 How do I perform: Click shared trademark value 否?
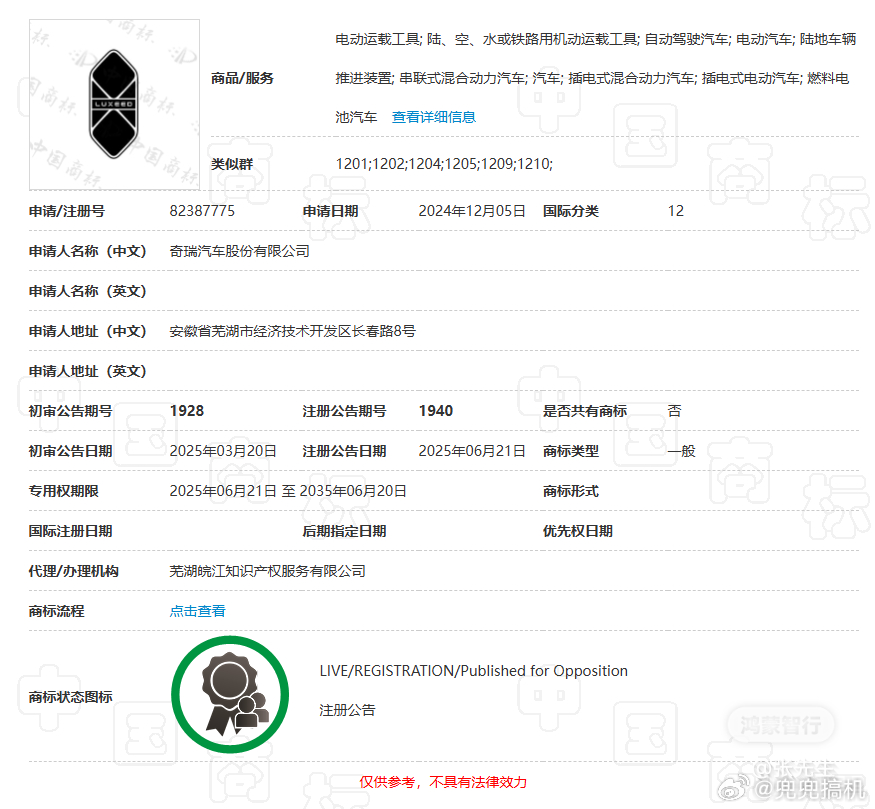(675, 411)
